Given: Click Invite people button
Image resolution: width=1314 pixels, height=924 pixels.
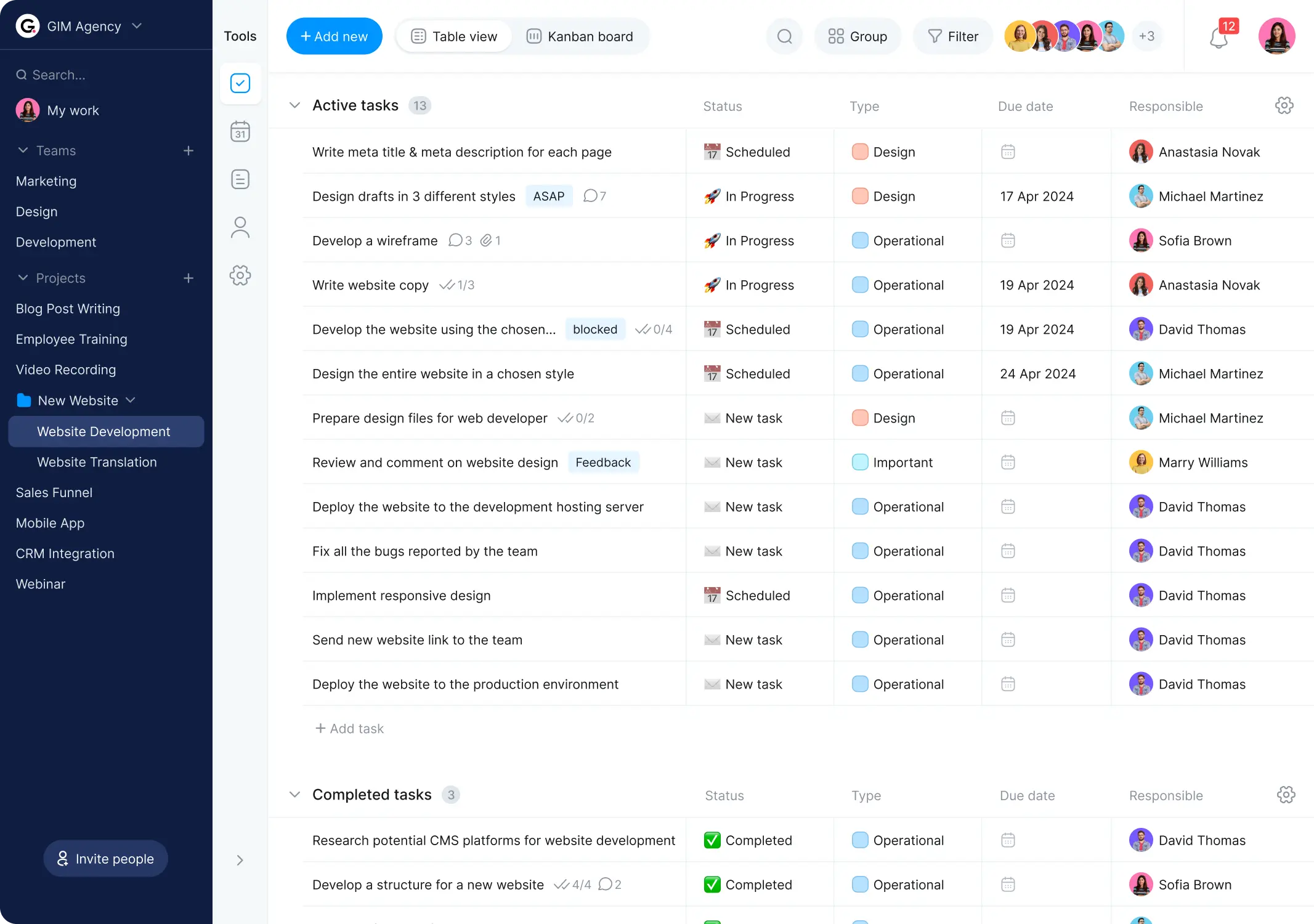Looking at the screenshot, I should pyautogui.click(x=105, y=859).
